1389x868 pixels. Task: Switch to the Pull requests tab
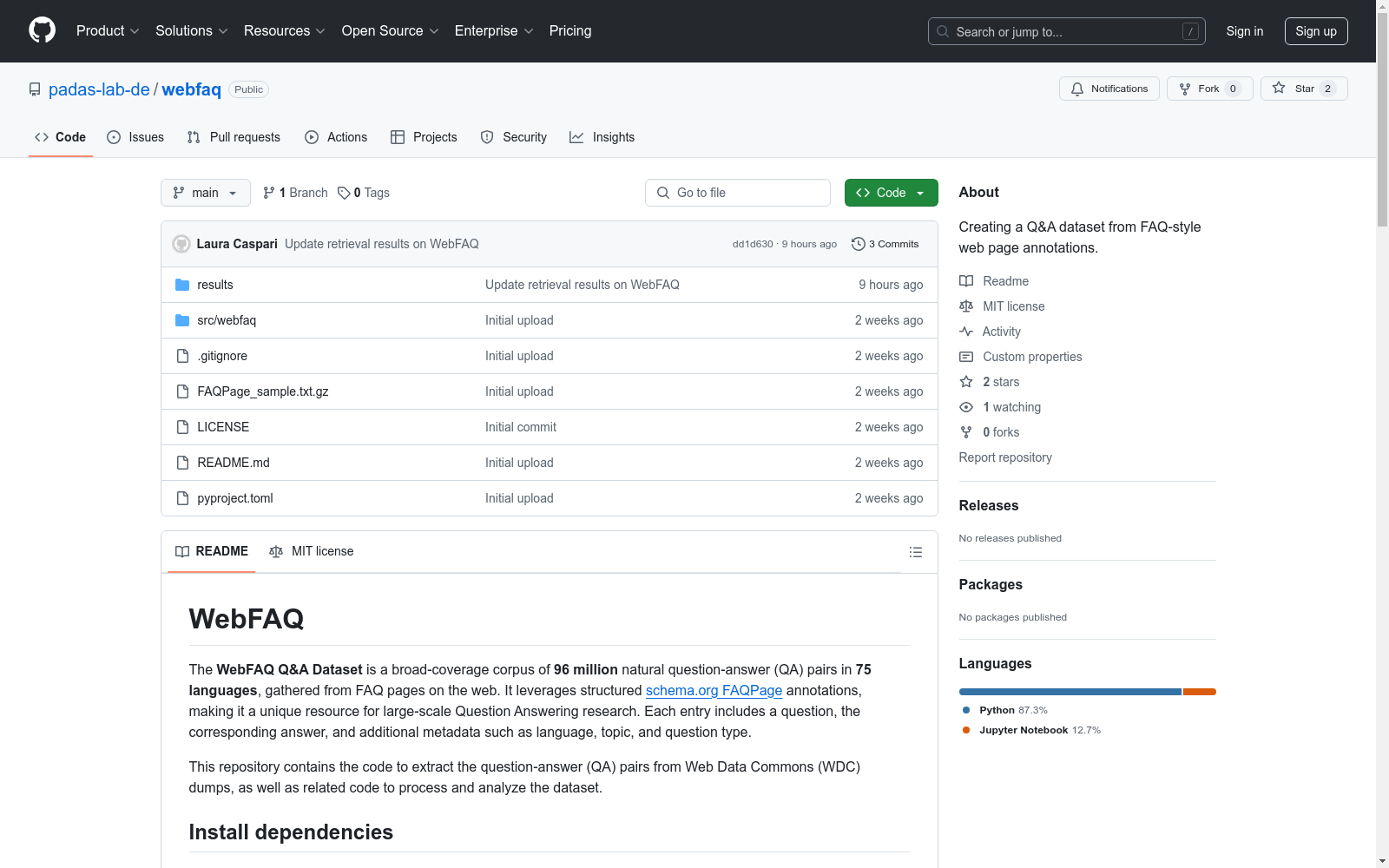[234, 137]
